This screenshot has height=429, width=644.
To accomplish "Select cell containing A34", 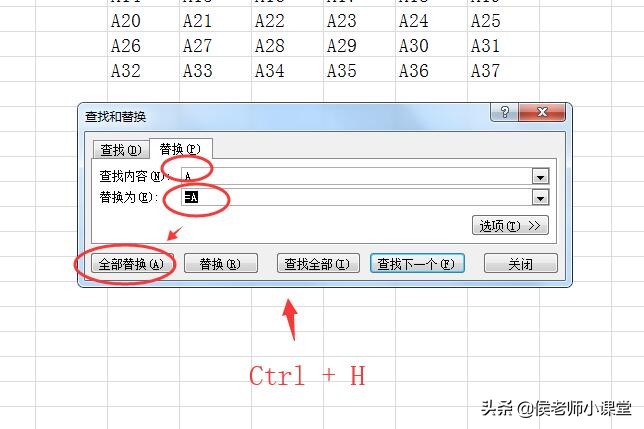I will [288, 70].
